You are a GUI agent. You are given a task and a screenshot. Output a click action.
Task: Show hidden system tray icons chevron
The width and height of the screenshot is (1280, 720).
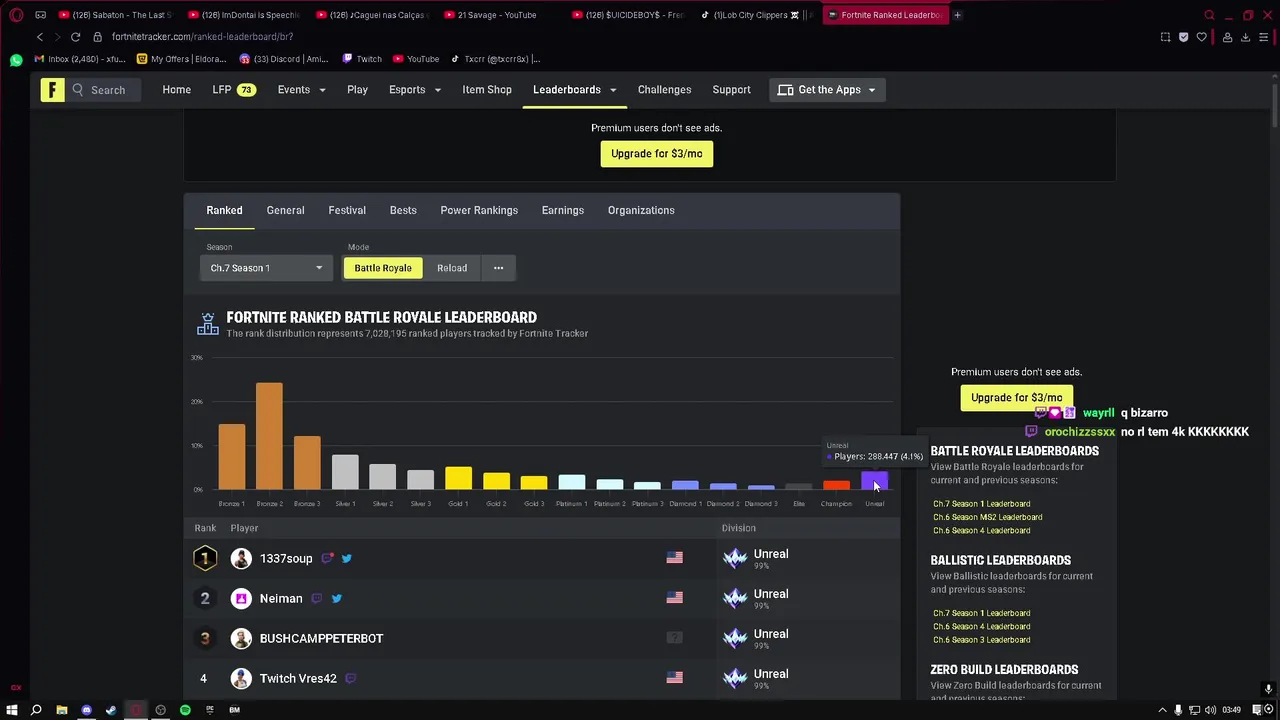[1162, 710]
